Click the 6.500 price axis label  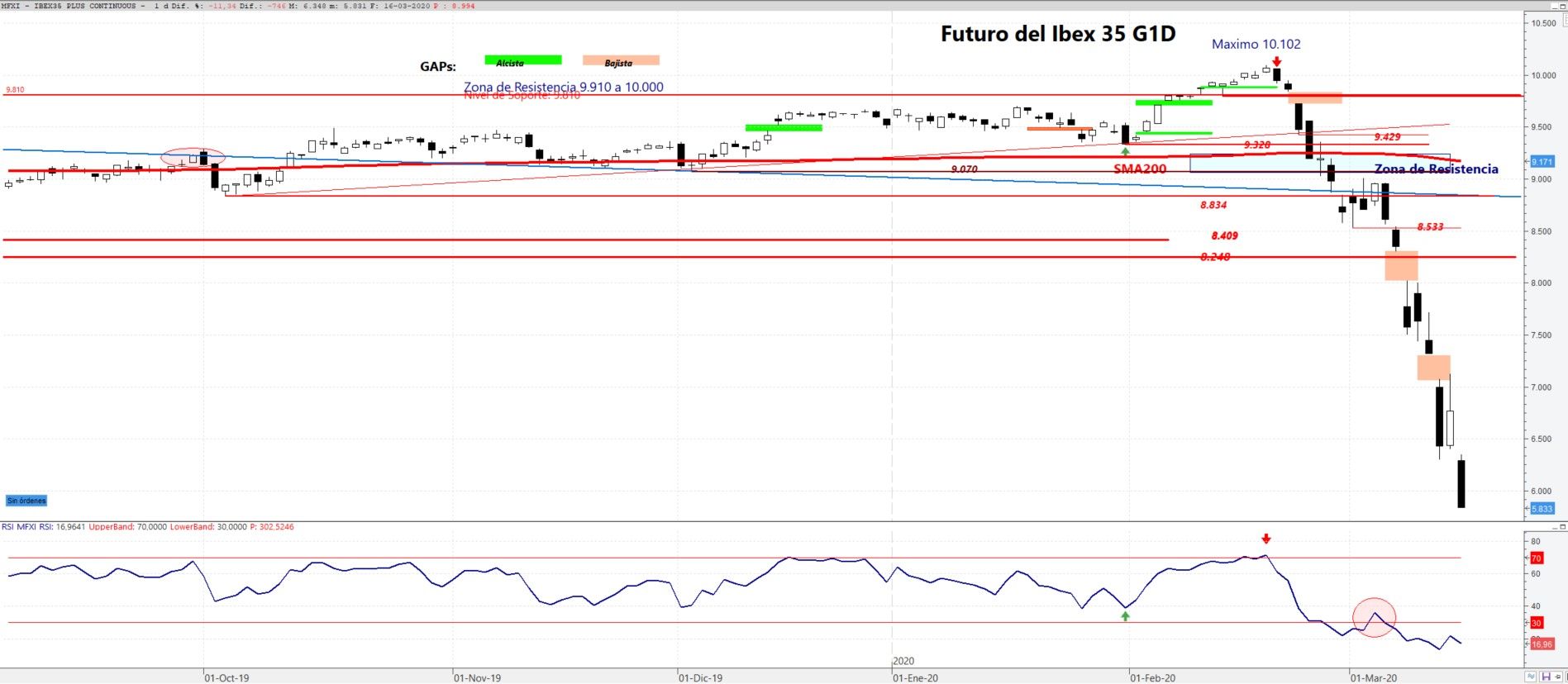pos(1542,439)
